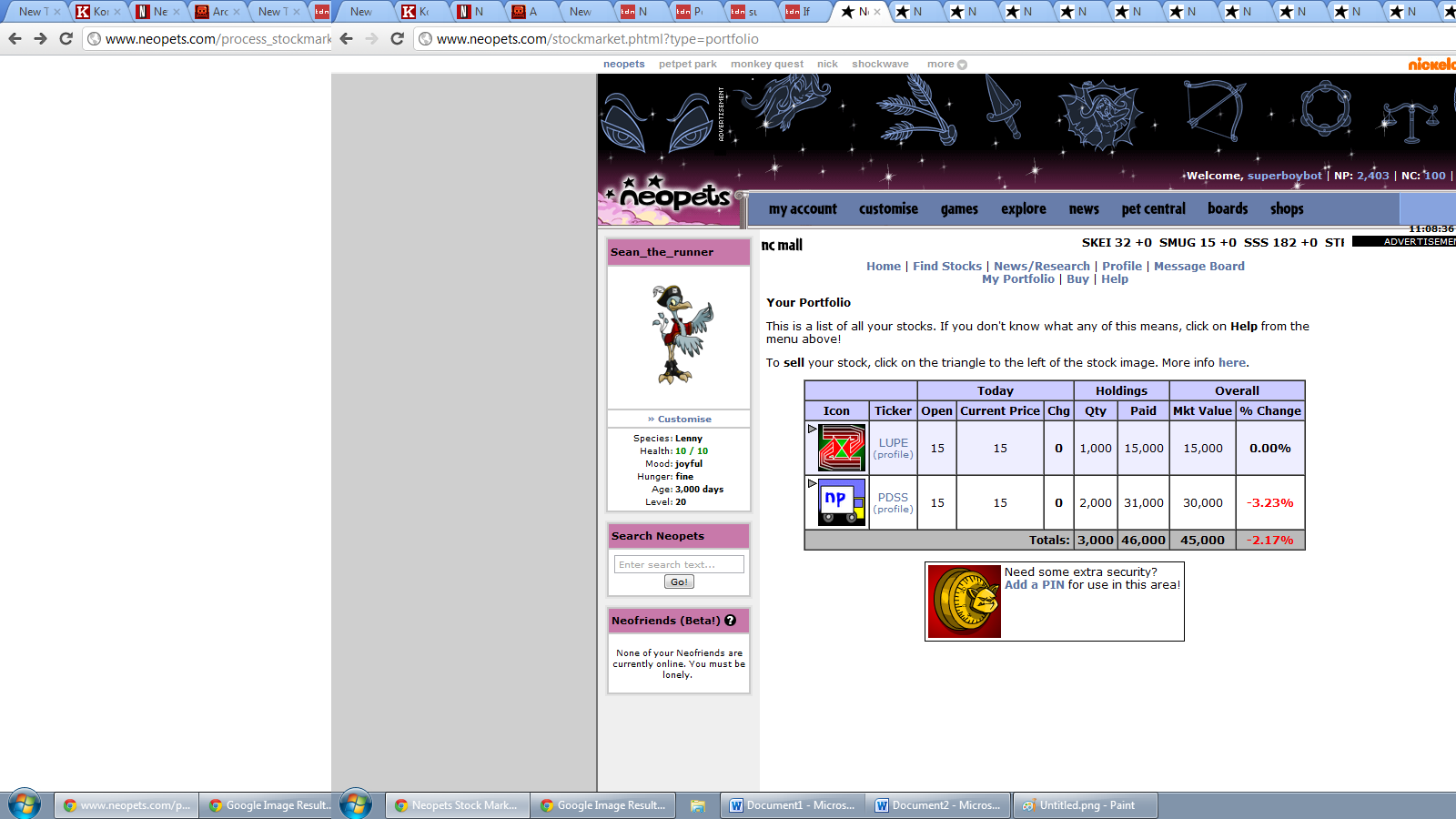Focus the Search Neopets text field
The width and height of the screenshot is (1456, 819).
[679, 564]
